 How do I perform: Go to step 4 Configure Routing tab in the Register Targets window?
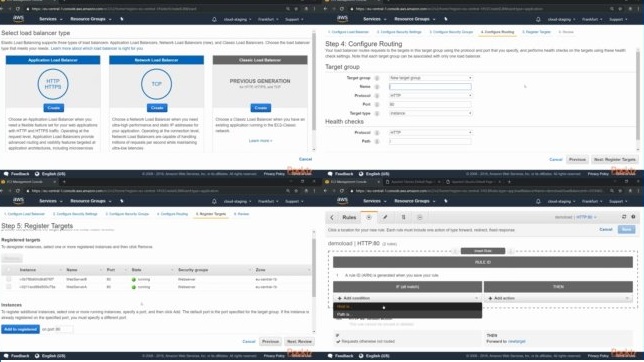coord(172,214)
